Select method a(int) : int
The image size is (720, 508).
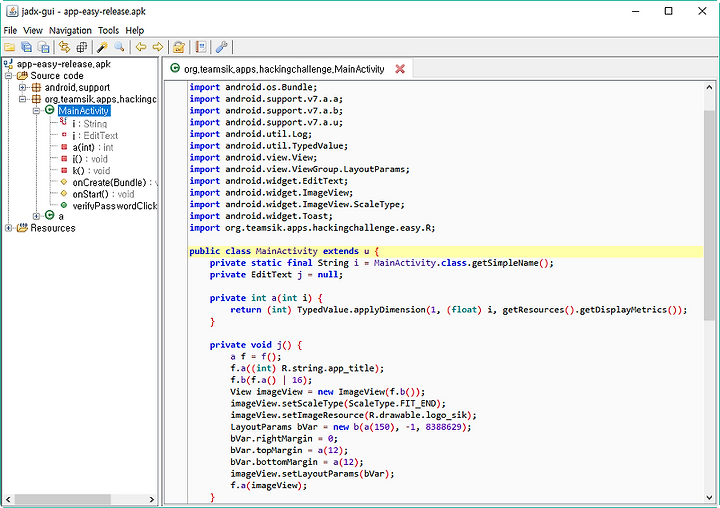tap(93, 147)
